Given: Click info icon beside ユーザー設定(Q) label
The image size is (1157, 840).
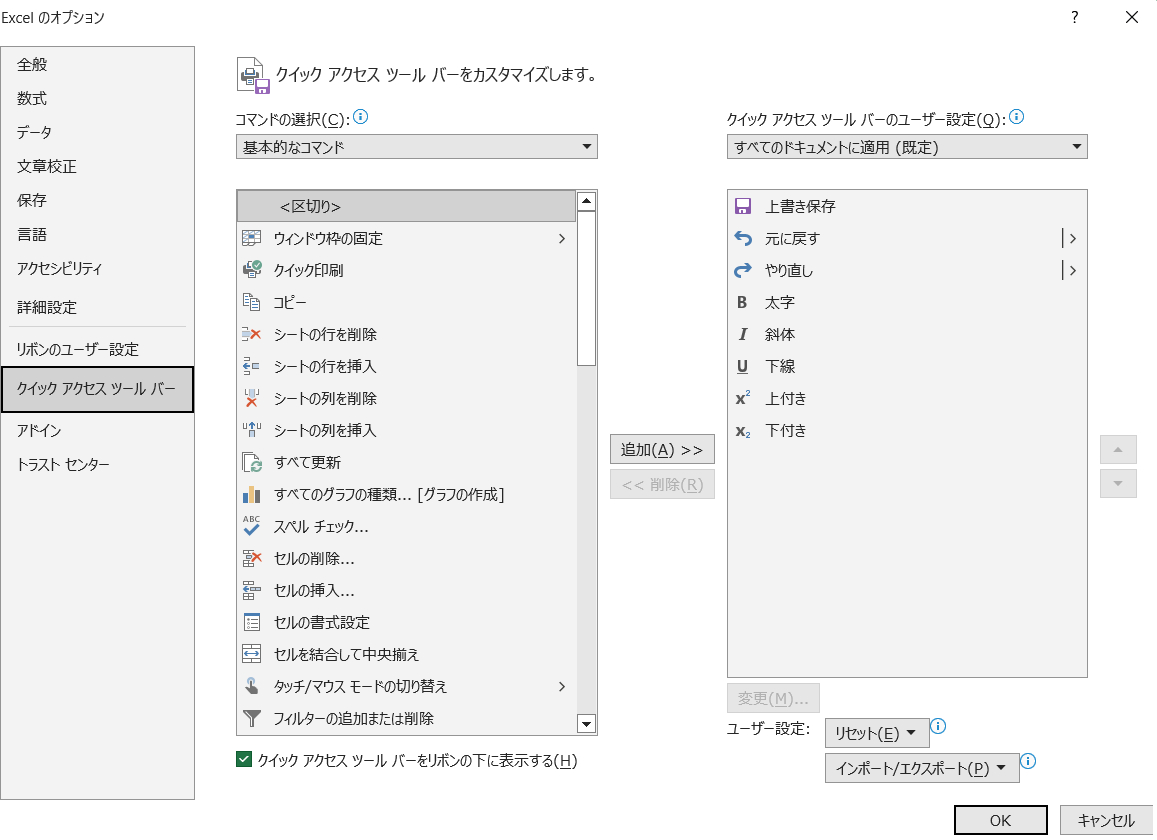Looking at the screenshot, I should click(1016, 117).
